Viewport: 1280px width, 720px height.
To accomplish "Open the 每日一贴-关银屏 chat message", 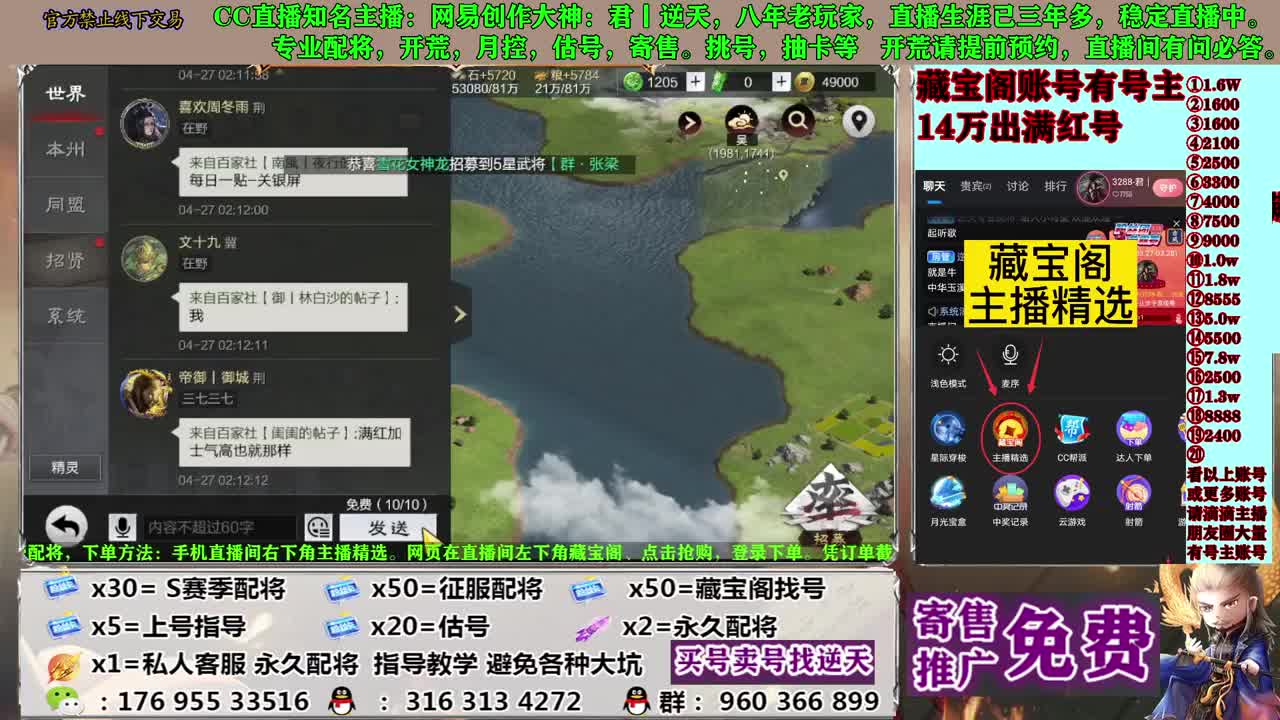I will [x=293, y=172].
